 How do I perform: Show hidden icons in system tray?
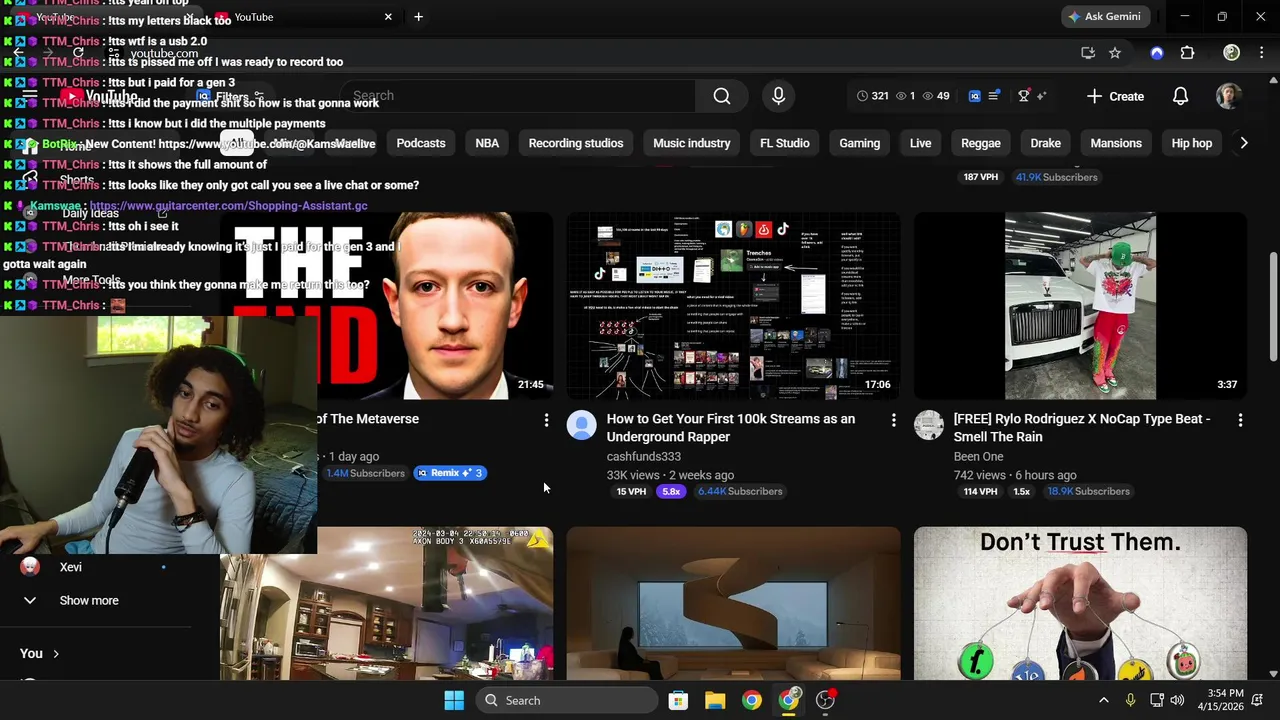[x=1103, y=700]
